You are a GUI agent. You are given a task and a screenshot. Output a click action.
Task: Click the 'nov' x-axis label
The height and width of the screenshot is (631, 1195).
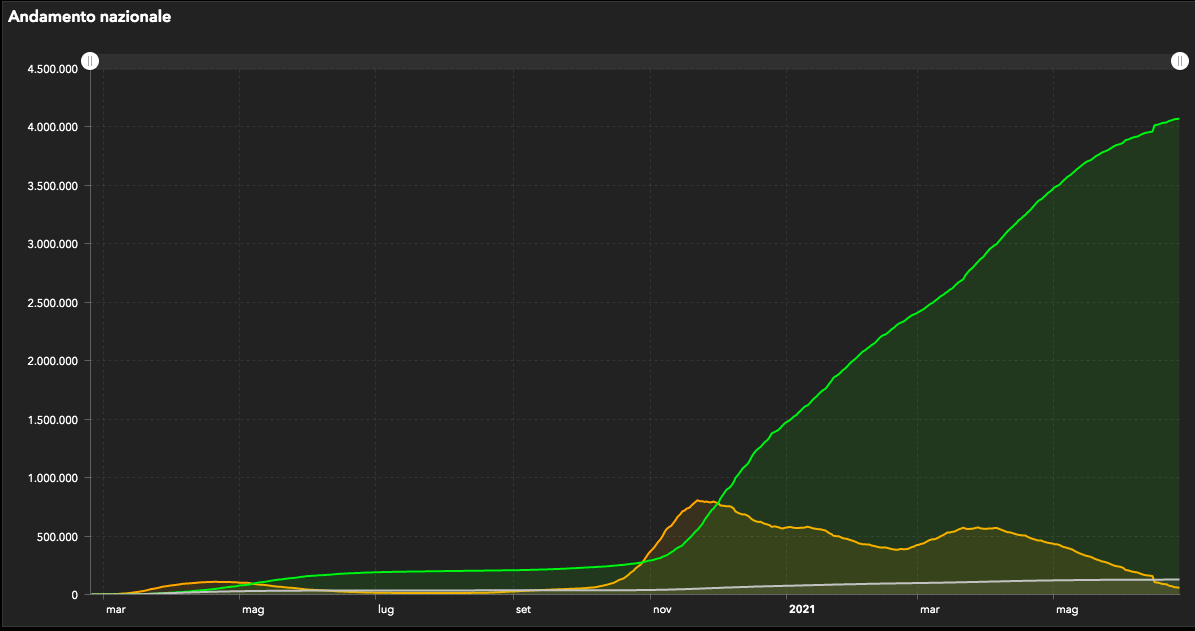(x=660, y=608)
